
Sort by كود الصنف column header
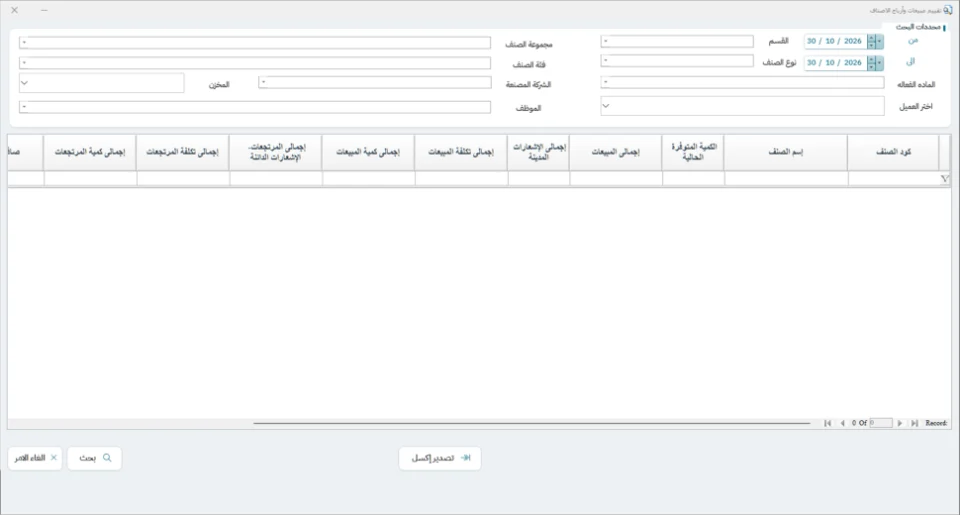pos(893,152)
